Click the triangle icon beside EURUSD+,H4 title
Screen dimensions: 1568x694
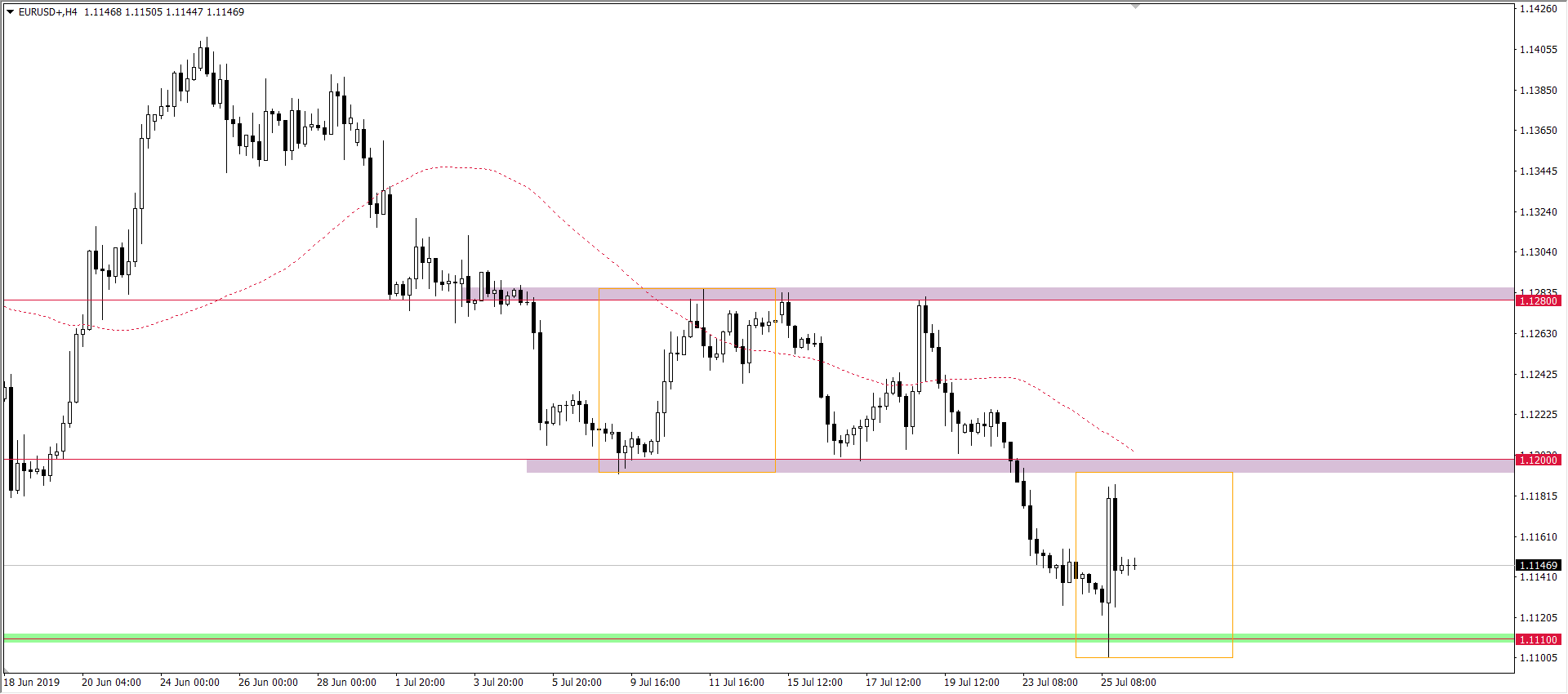[11, 12]
